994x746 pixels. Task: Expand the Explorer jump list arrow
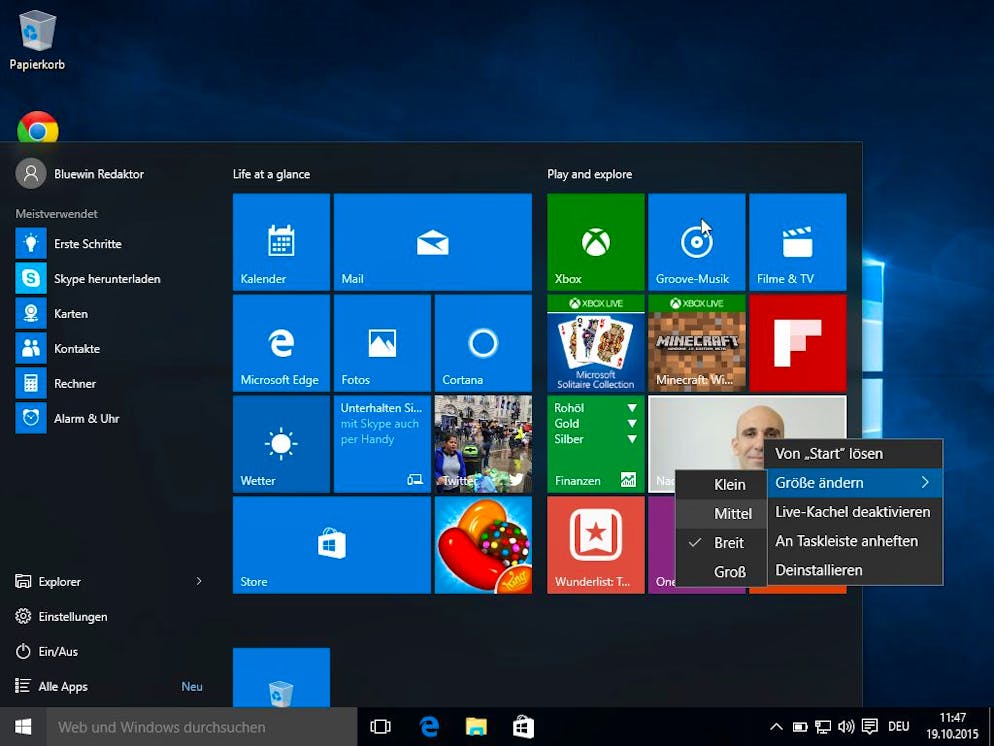(x=199, y=581)
